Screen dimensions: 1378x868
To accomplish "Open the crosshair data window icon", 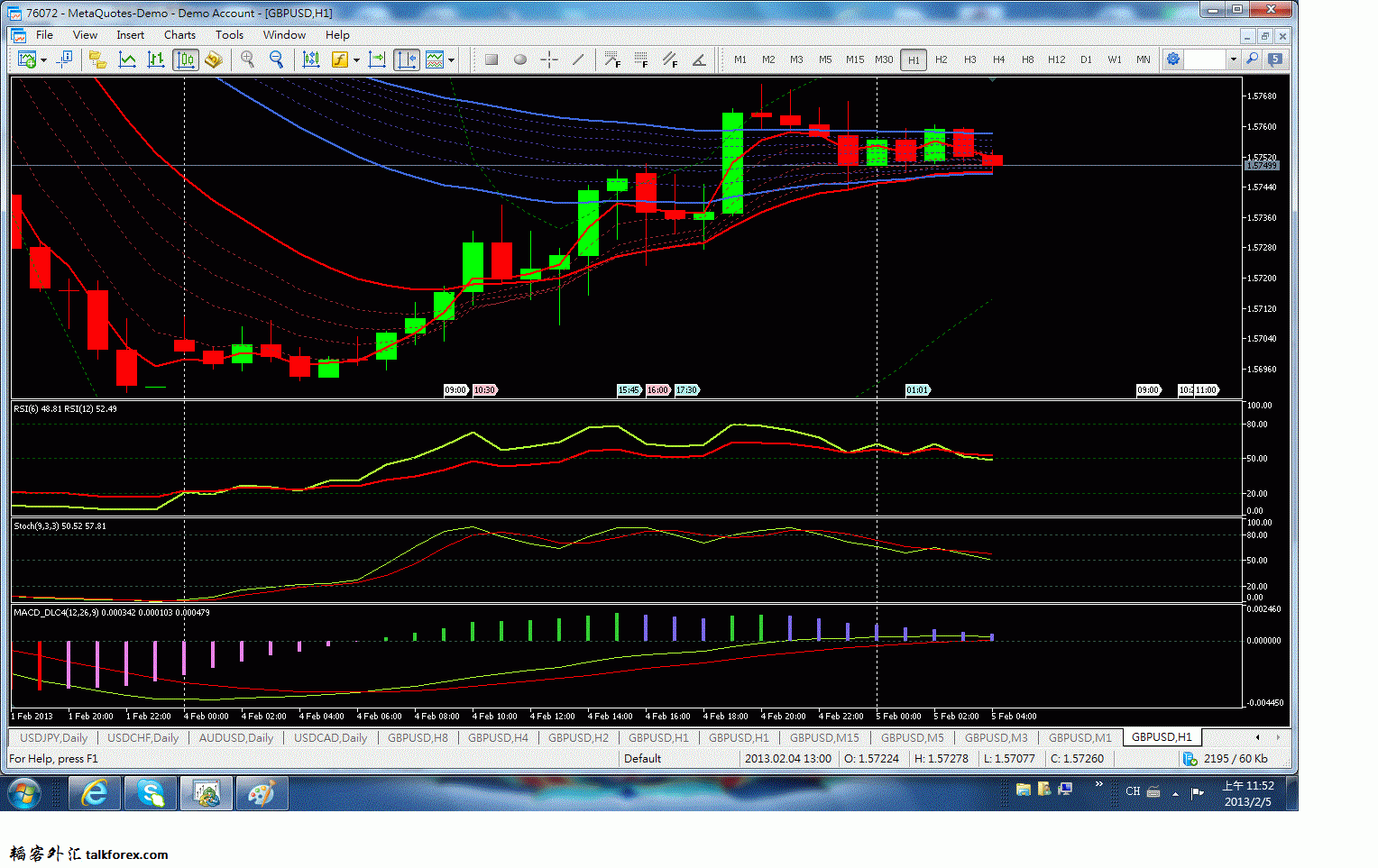I will 64,59.
